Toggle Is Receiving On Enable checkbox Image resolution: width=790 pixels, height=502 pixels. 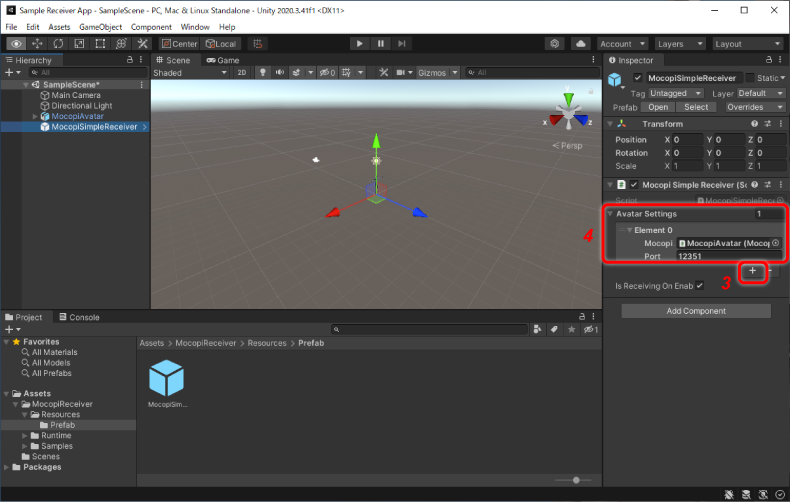coord(700,286)
